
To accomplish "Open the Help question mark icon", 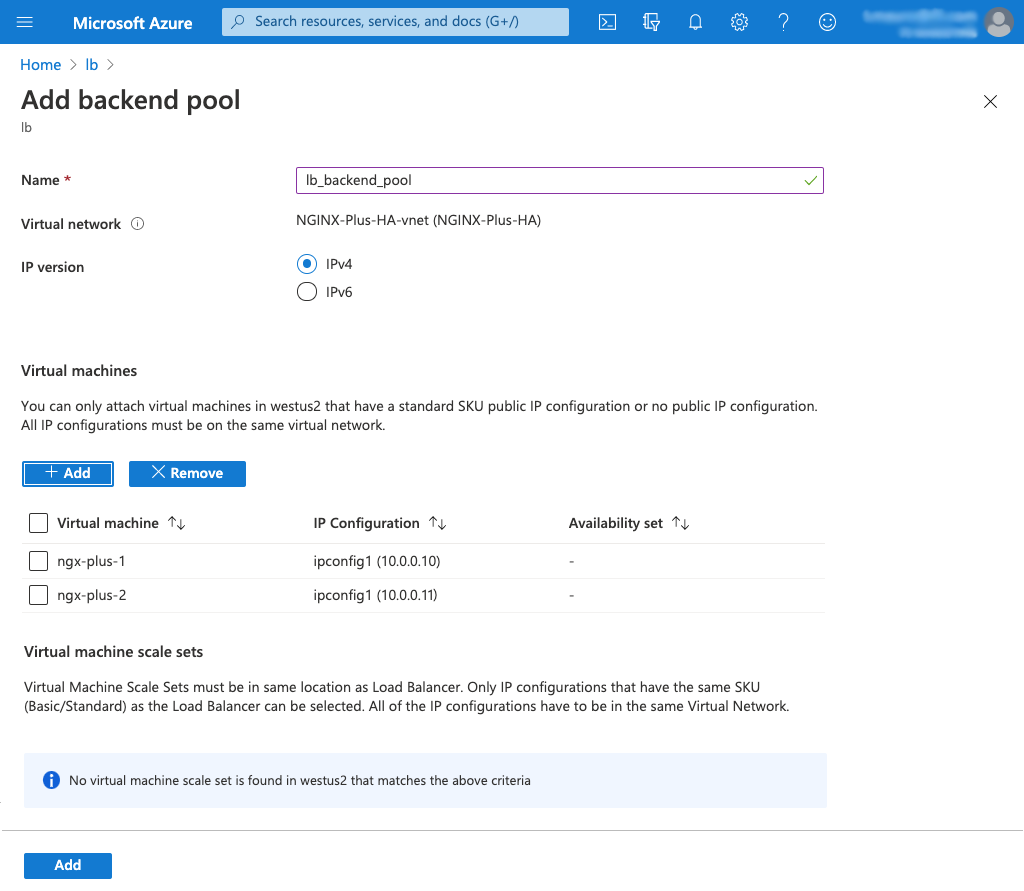I will click(x=783, y=22).
